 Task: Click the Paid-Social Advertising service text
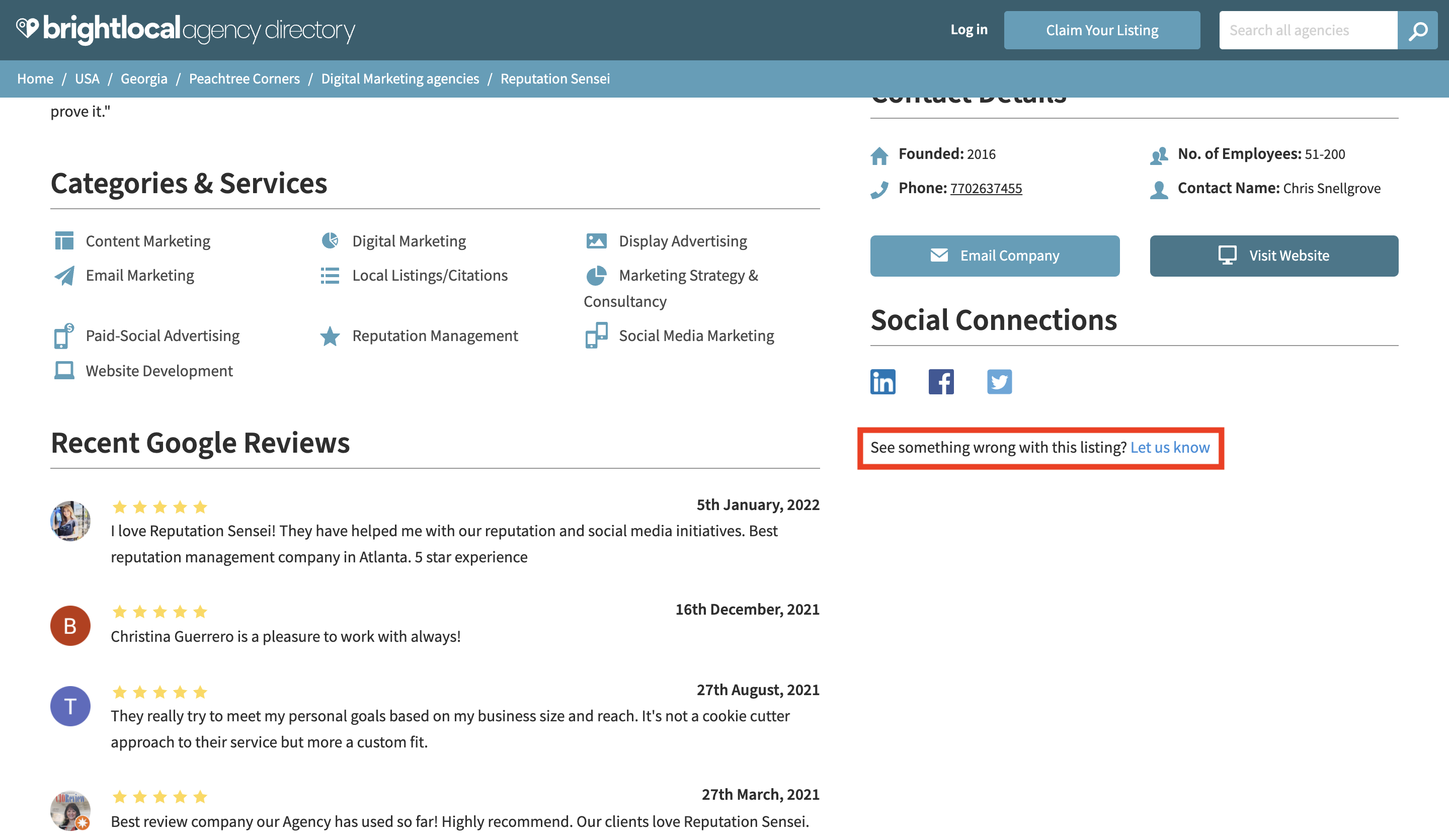(x=163, y=336)
